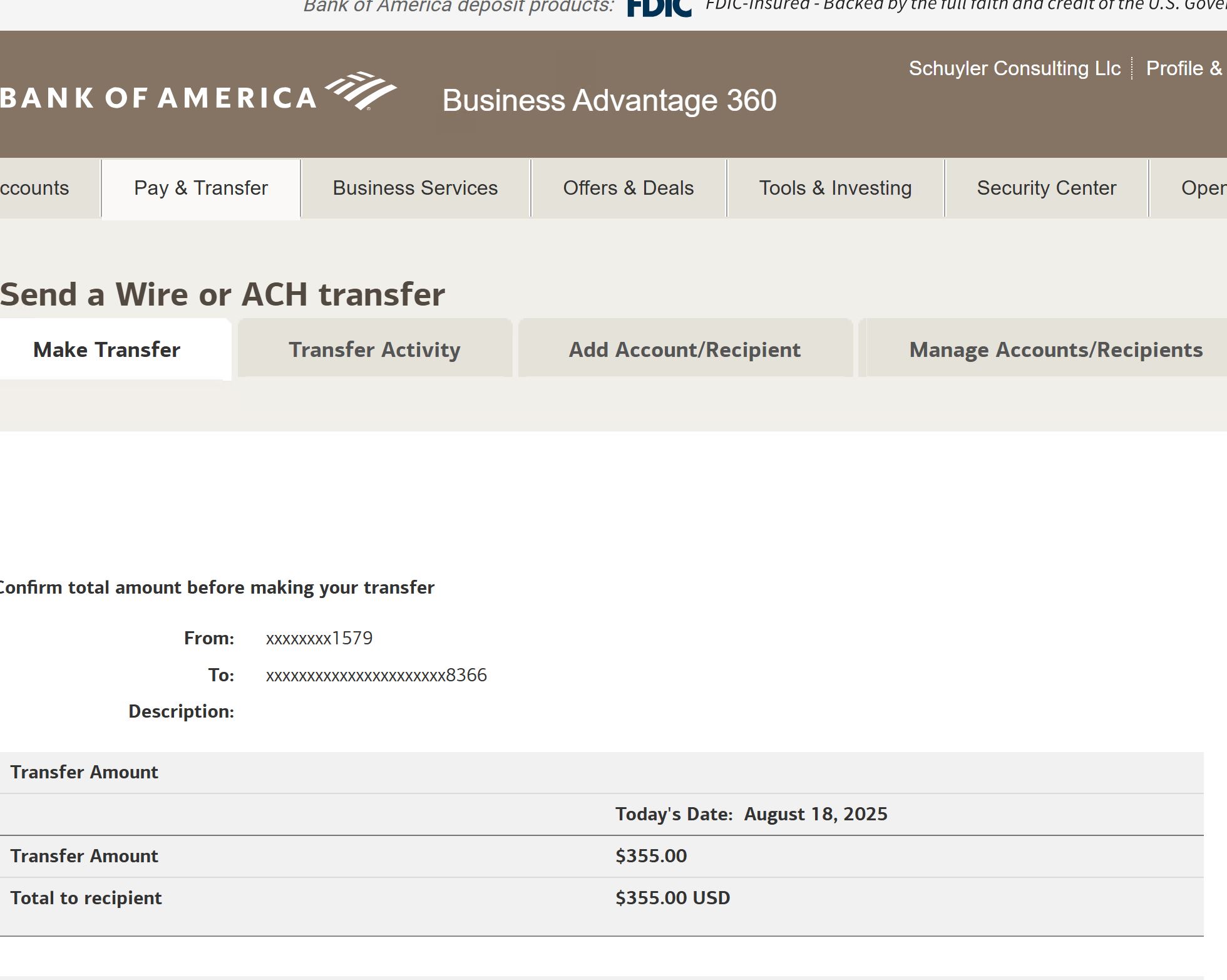Select the Pay & Transfer tab
This screenshot has width=1227, height=980.
tap(201, 188)
